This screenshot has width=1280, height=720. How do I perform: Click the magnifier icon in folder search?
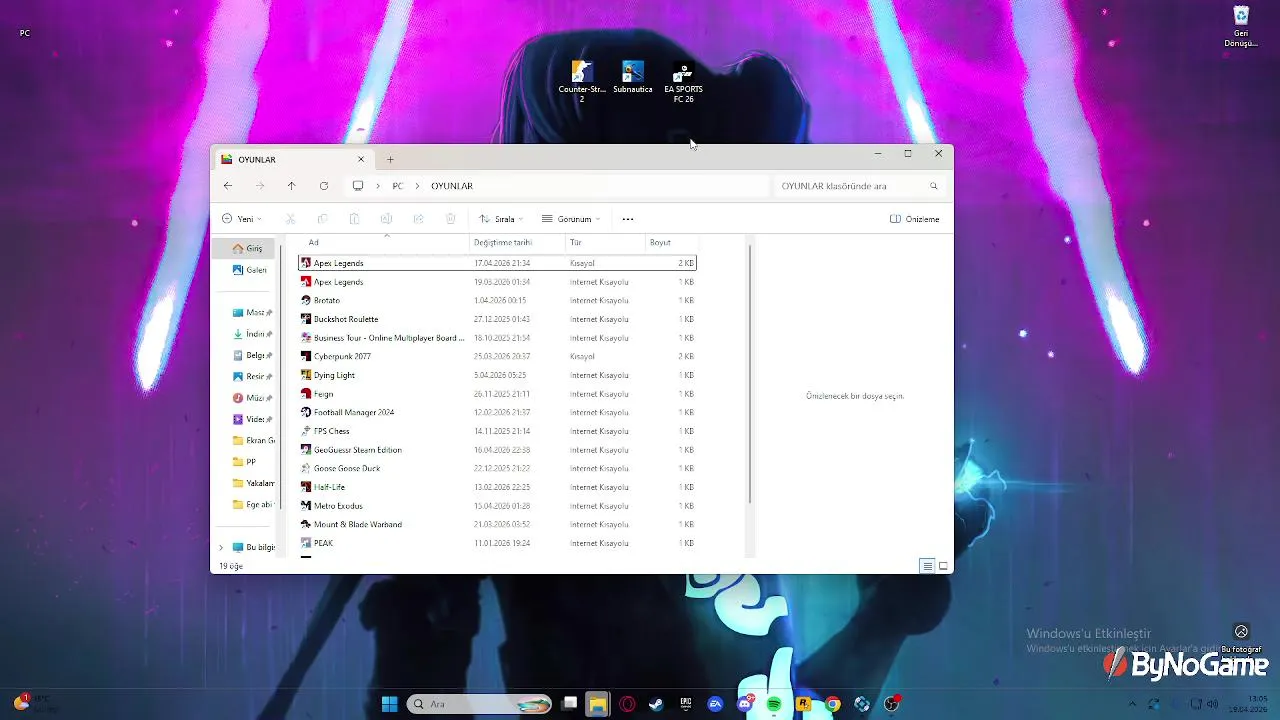pyautogui.click(x=934, y=186)
